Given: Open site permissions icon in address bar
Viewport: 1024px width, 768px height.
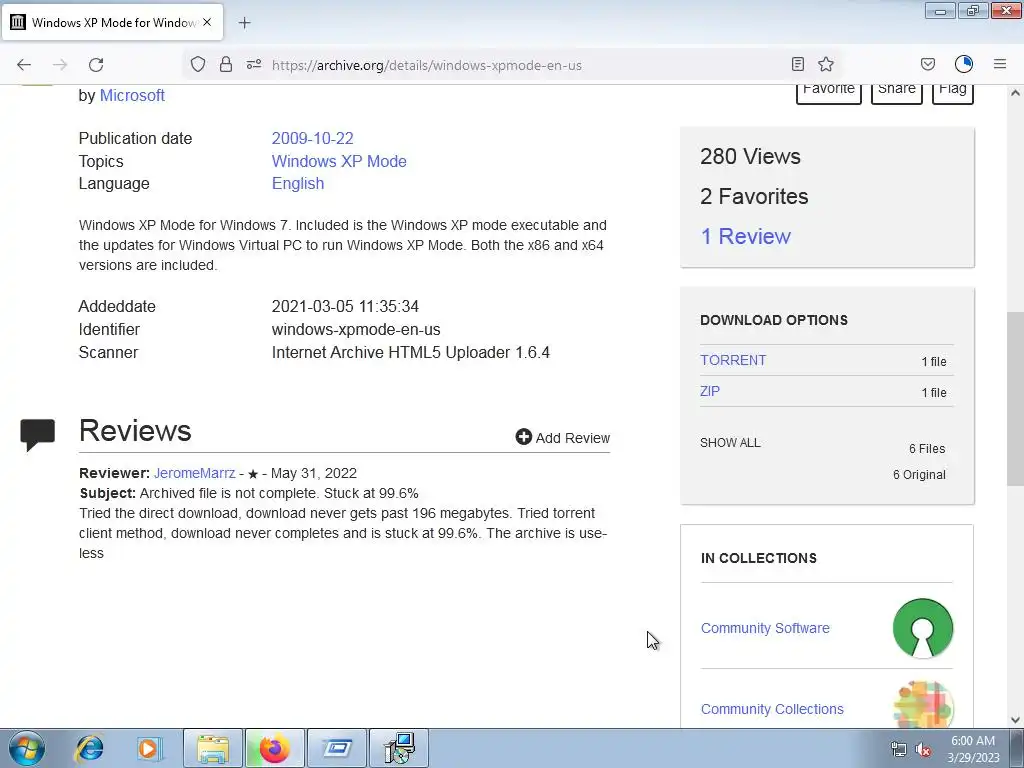Looking at the screenshot, I should pos(254,64).
